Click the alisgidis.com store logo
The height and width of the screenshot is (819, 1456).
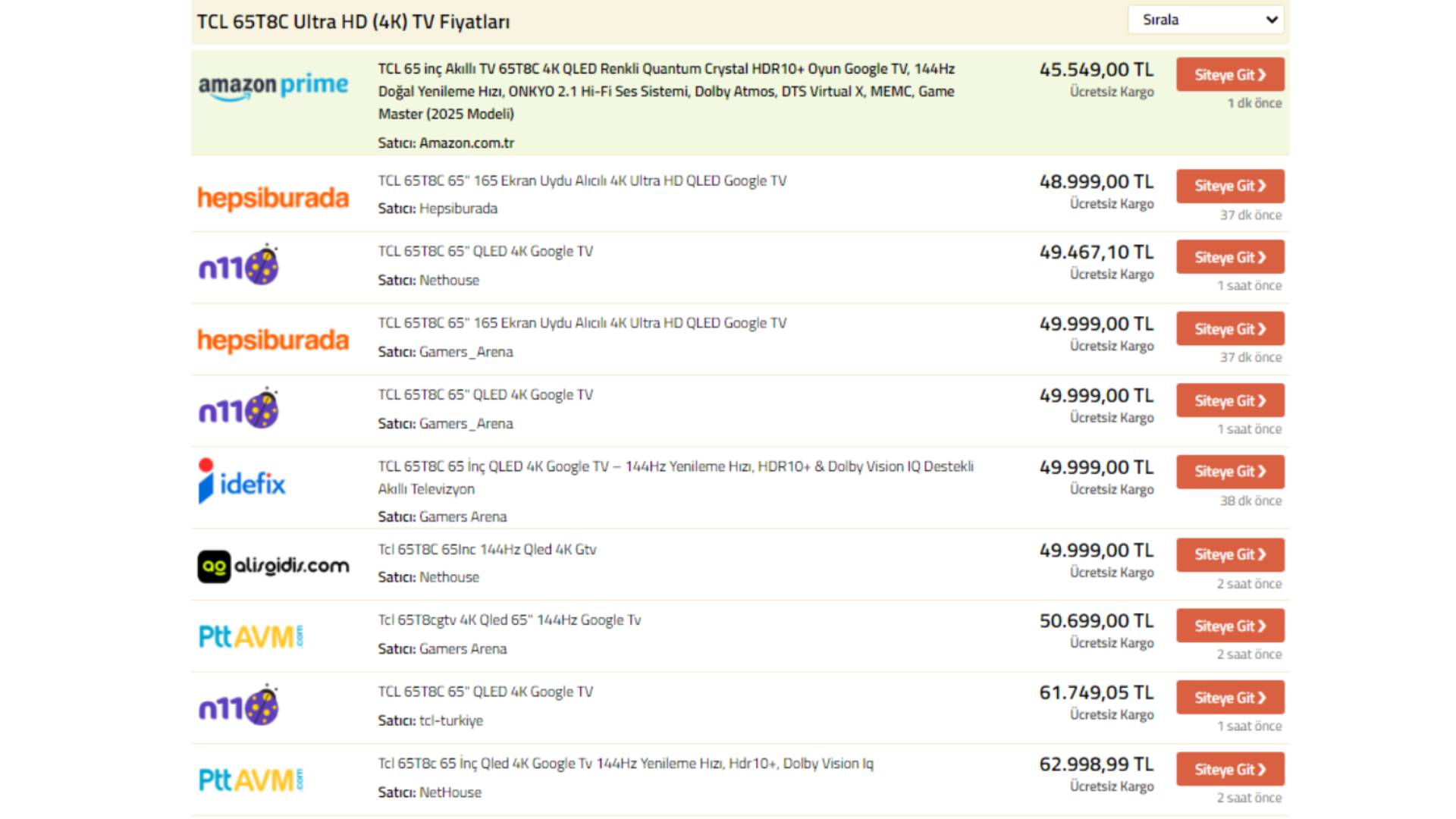point(273,566)
